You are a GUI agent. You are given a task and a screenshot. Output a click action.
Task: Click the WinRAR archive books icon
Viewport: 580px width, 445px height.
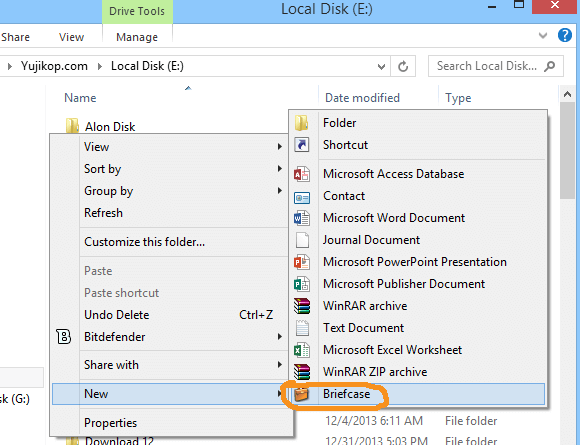[x=302, y=306]
